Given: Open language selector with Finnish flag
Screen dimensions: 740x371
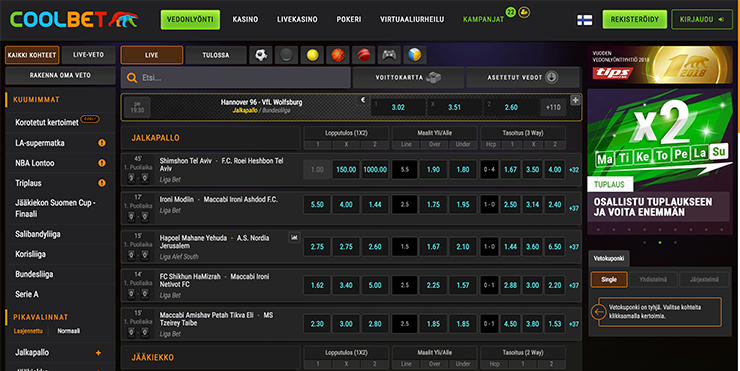Looking at the screenshot, I should [x=585, y=20].
